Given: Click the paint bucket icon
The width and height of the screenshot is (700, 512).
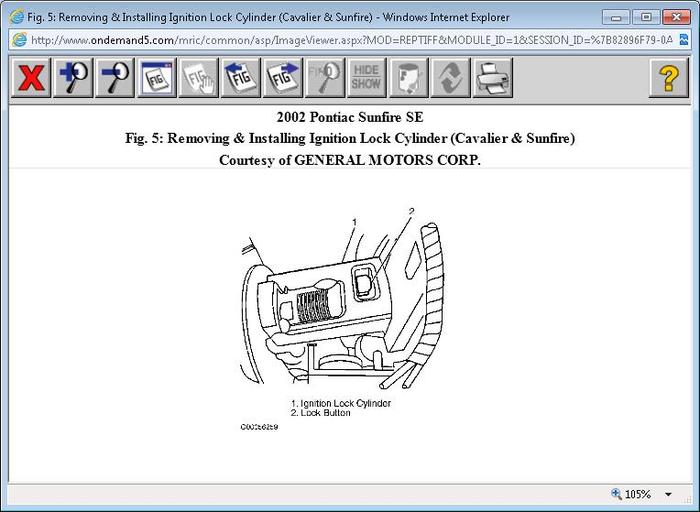Looking at the screenshot, I should [x=408, y=78].
